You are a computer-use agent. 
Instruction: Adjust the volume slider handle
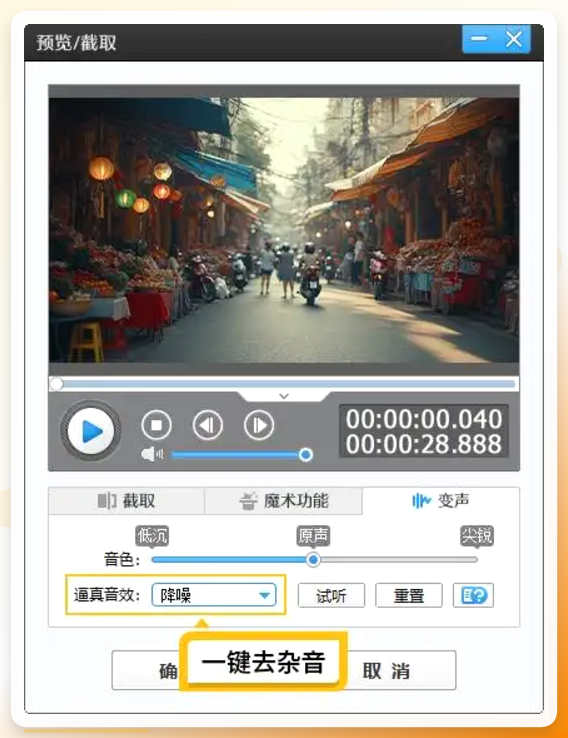305,455
